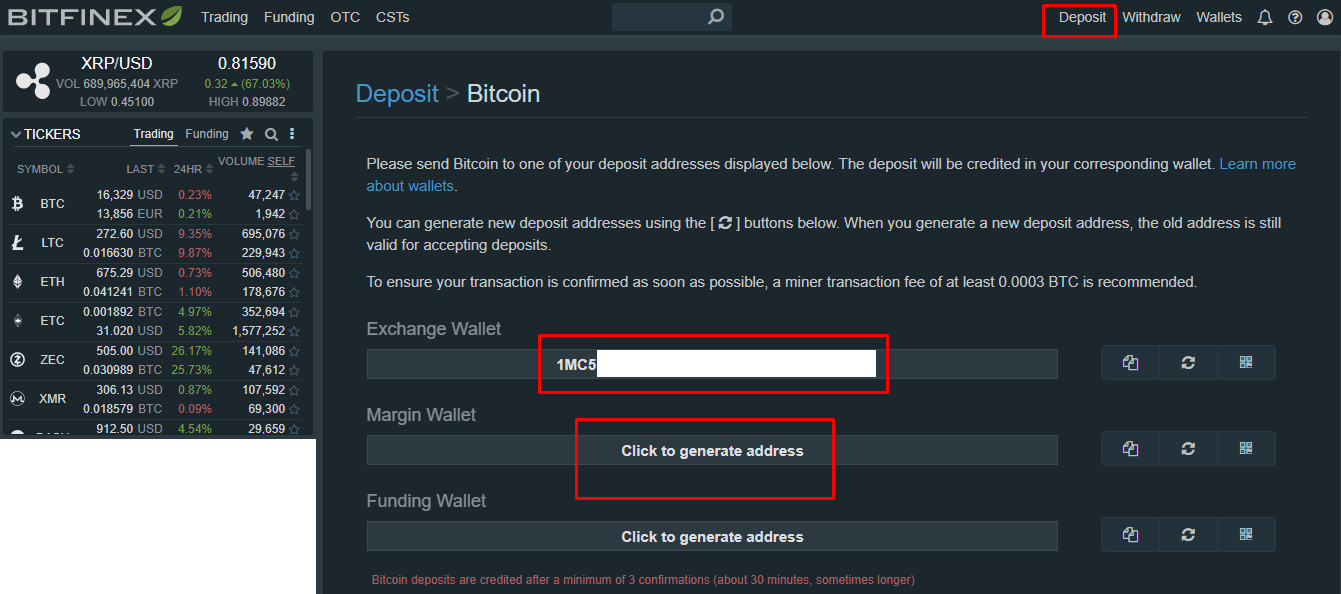
Task: Click the search icon in Tickers panel
Action: point(271,134)
